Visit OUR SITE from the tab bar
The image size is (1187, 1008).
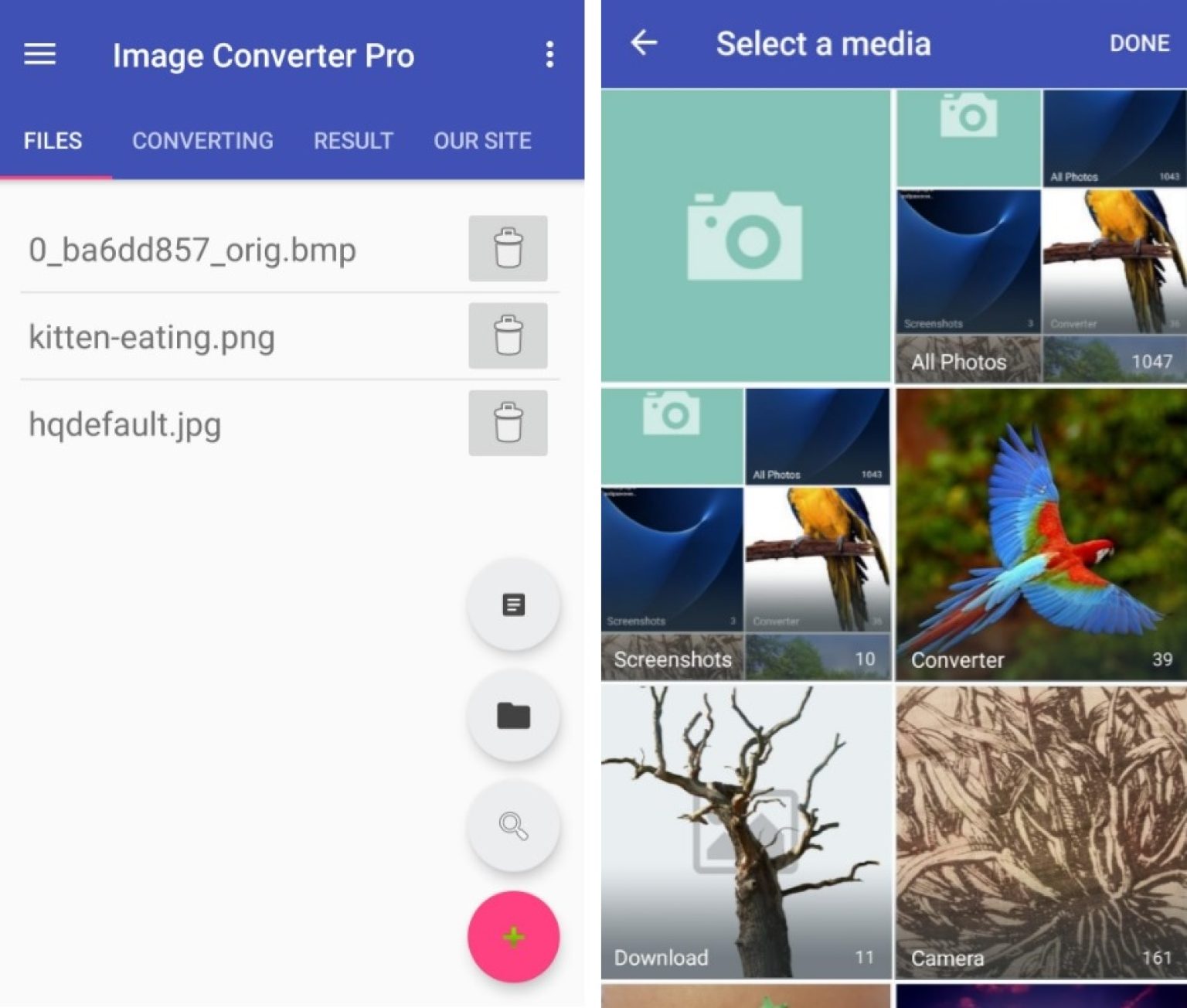tap(483, 141)
